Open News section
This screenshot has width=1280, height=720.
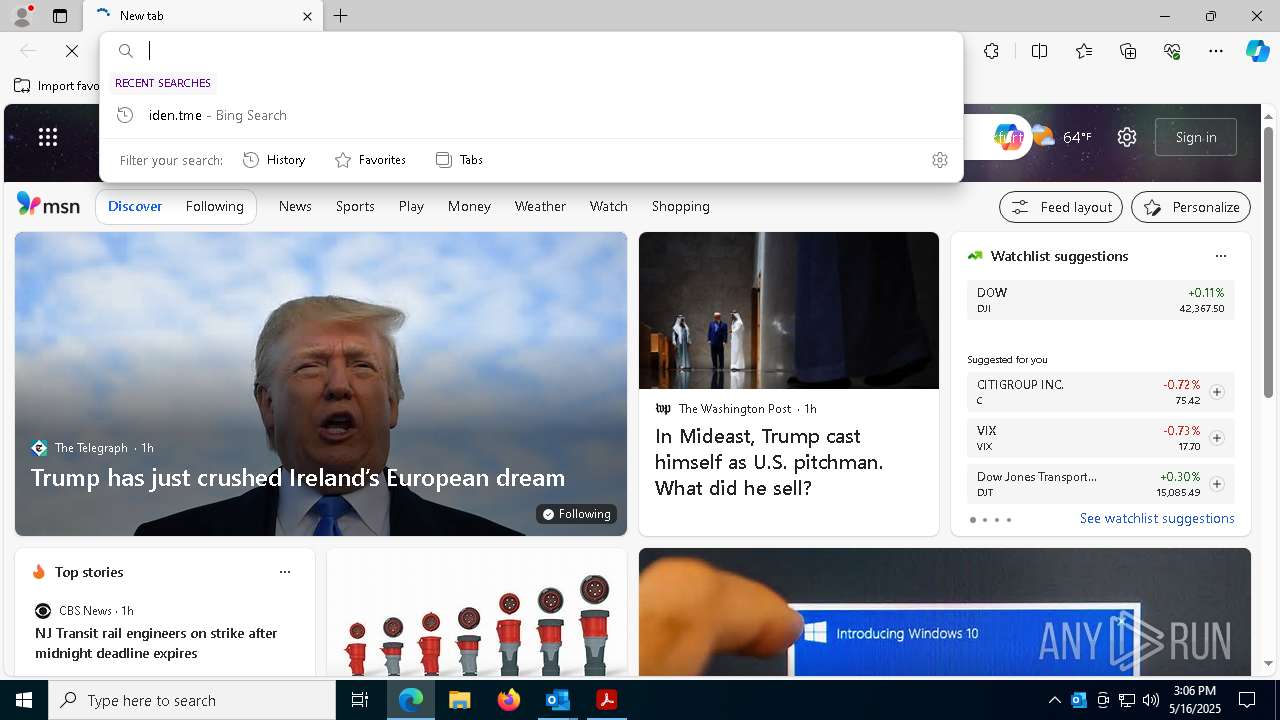click(295, 206)
